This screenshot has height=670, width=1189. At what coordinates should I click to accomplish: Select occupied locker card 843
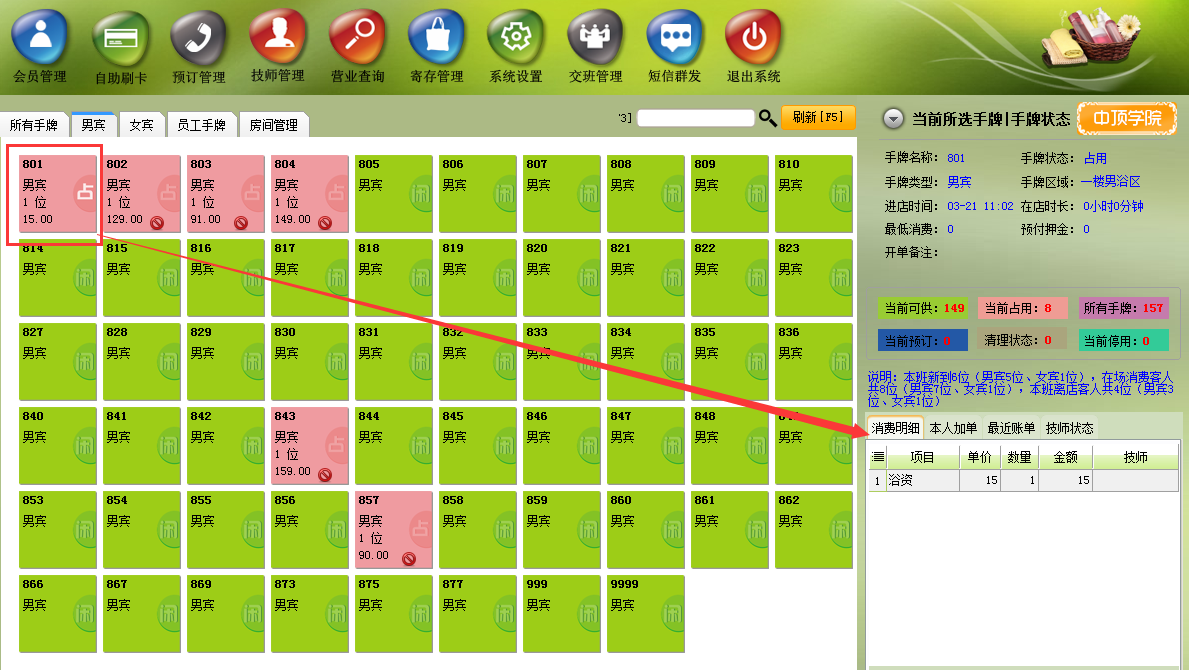(309, 445)
